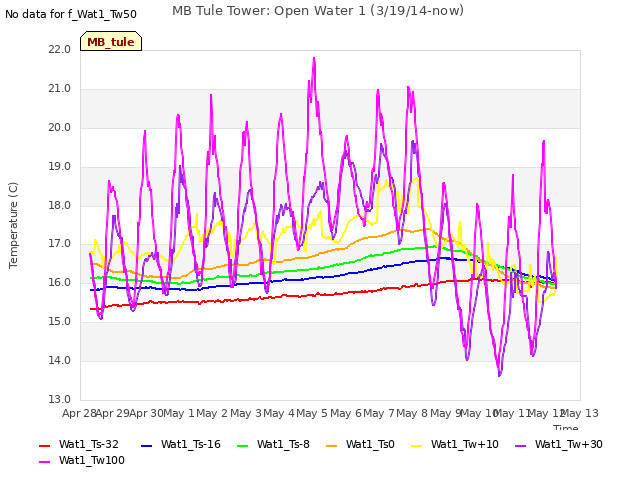Screen dimensions: 640x480
Task: Click the May 8 x-axis date label
Action: pos(412,413)
